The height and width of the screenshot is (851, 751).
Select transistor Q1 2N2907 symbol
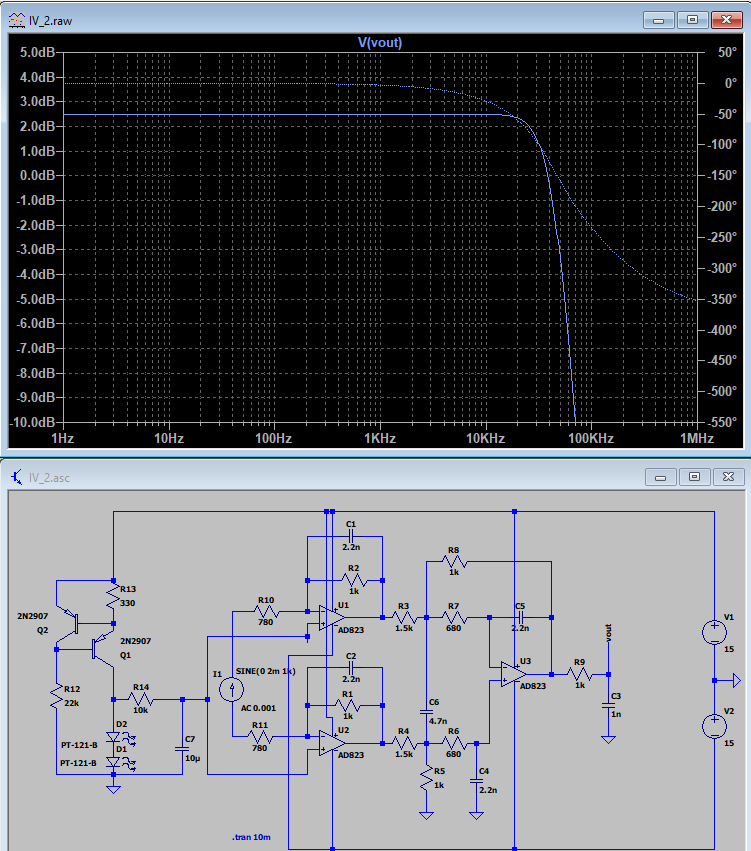point(101,648)
